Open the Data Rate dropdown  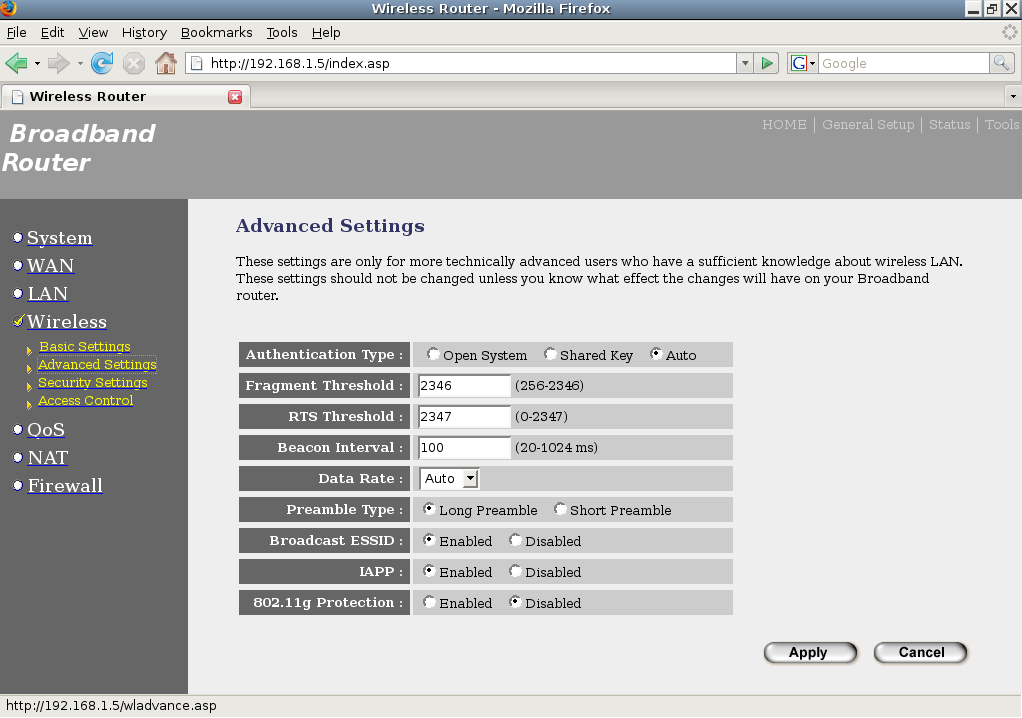click(x=450, y=479)
